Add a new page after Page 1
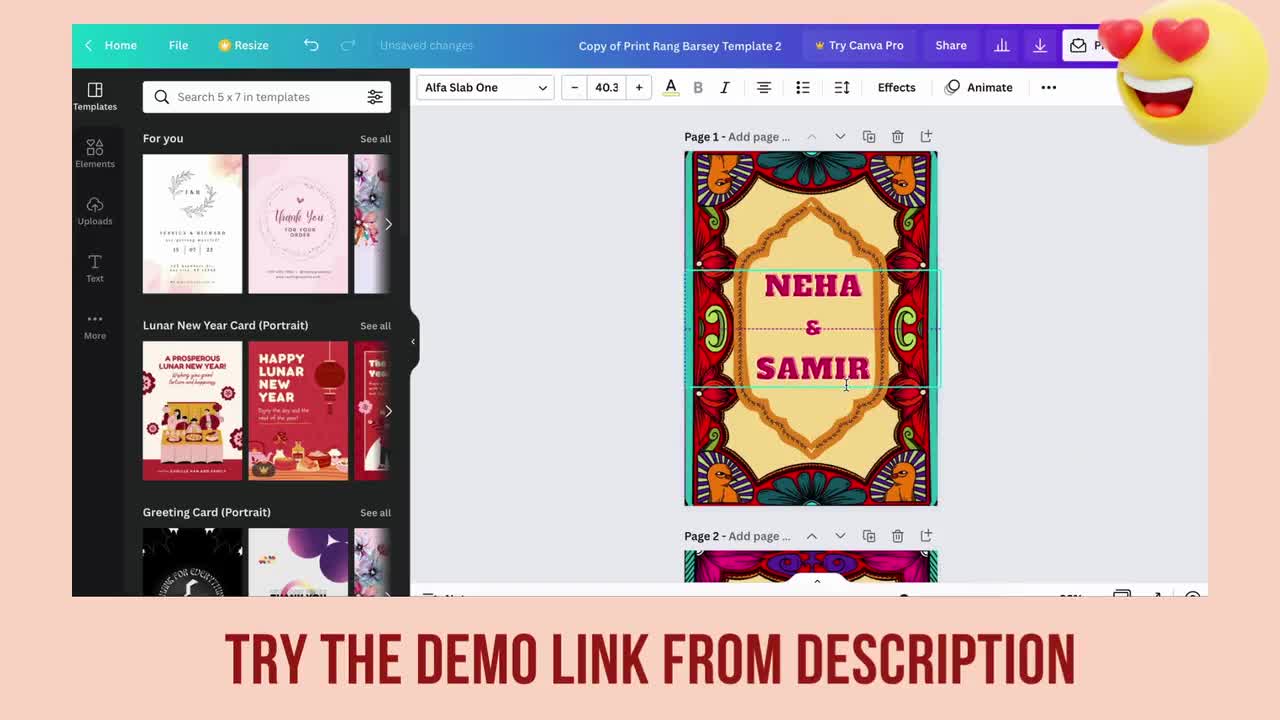 926,136
